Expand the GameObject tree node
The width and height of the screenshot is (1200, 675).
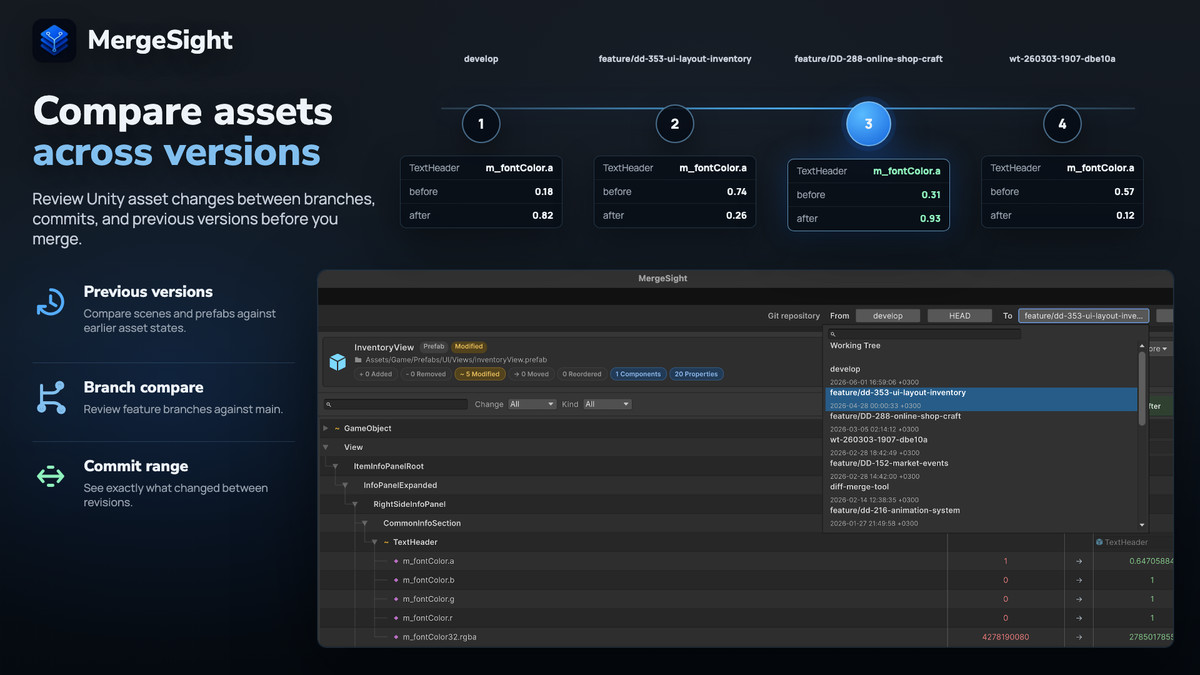pos(326,428)
